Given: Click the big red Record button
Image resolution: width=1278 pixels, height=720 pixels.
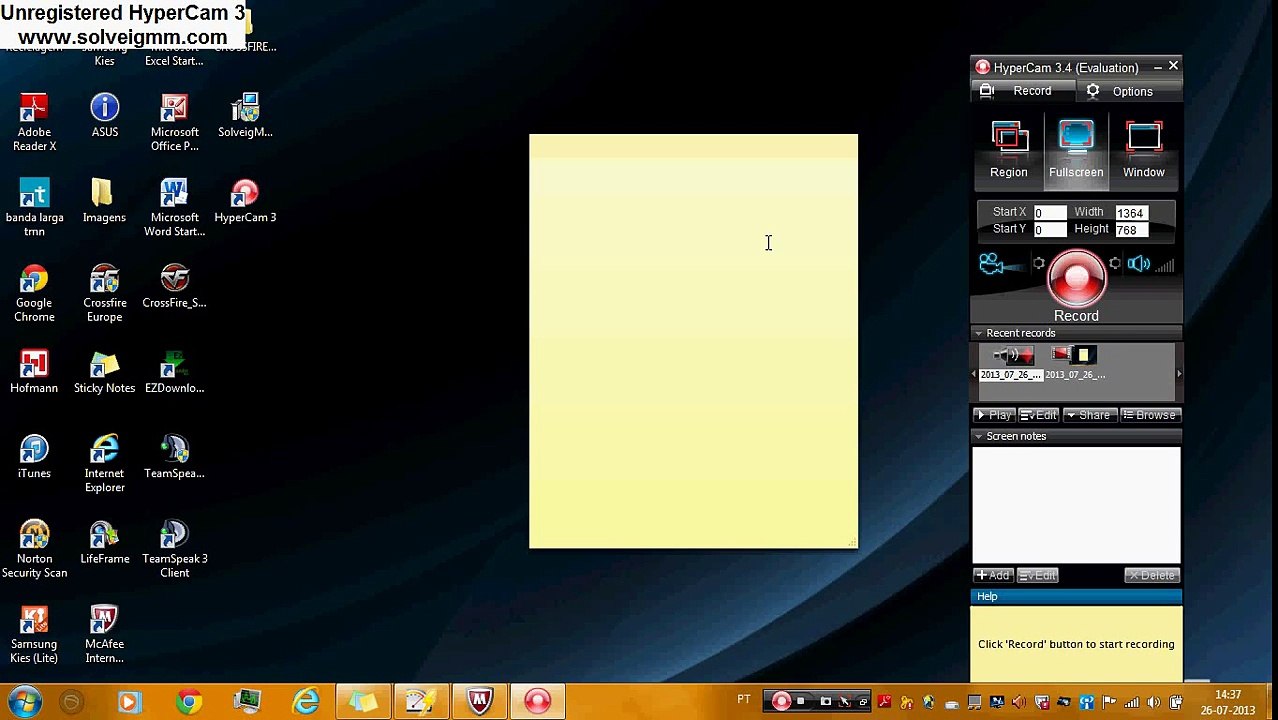Looking at the screenshot, I should click(x=1076, y=279).
